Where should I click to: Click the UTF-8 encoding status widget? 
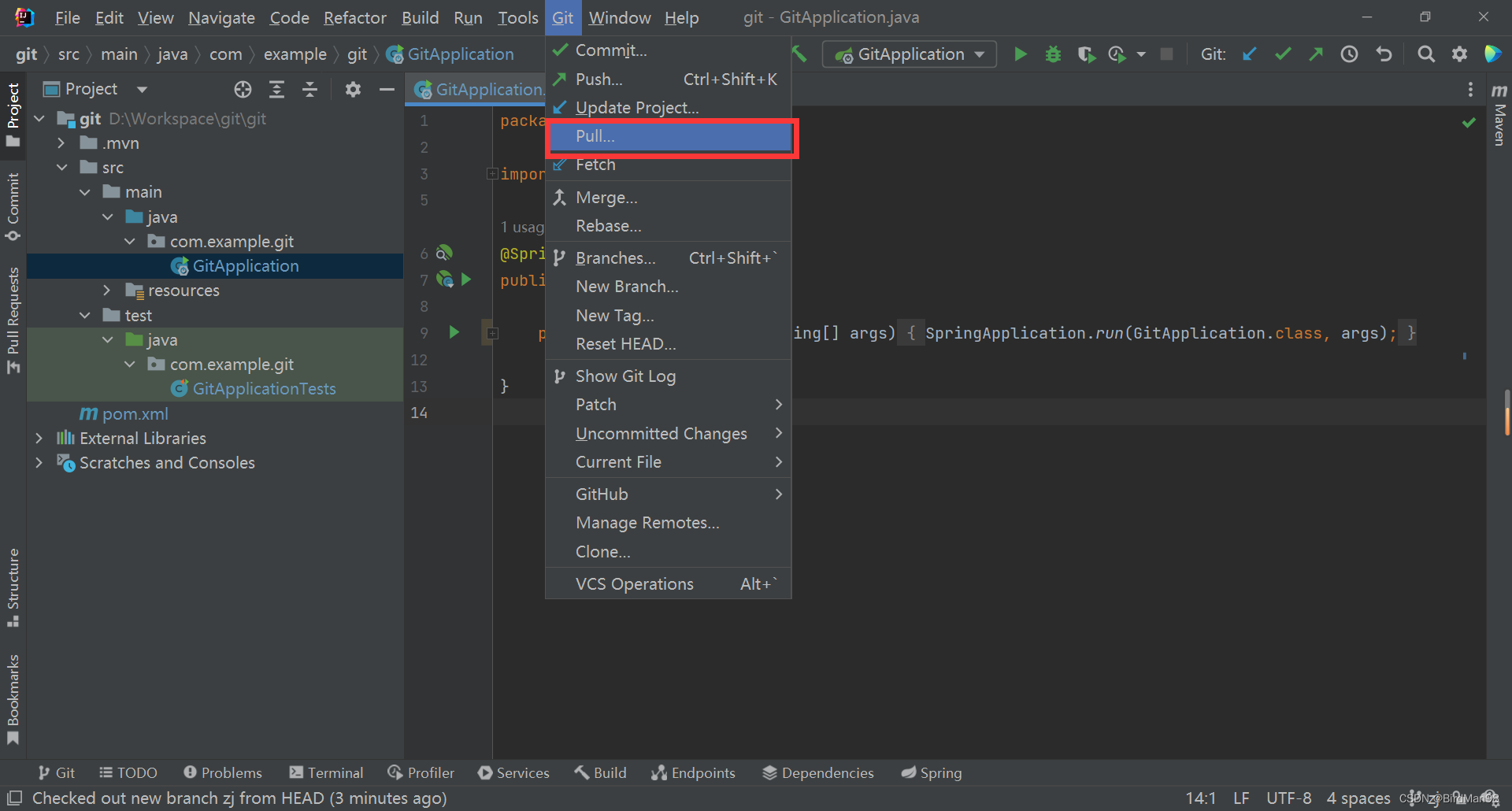[1289, 798]
